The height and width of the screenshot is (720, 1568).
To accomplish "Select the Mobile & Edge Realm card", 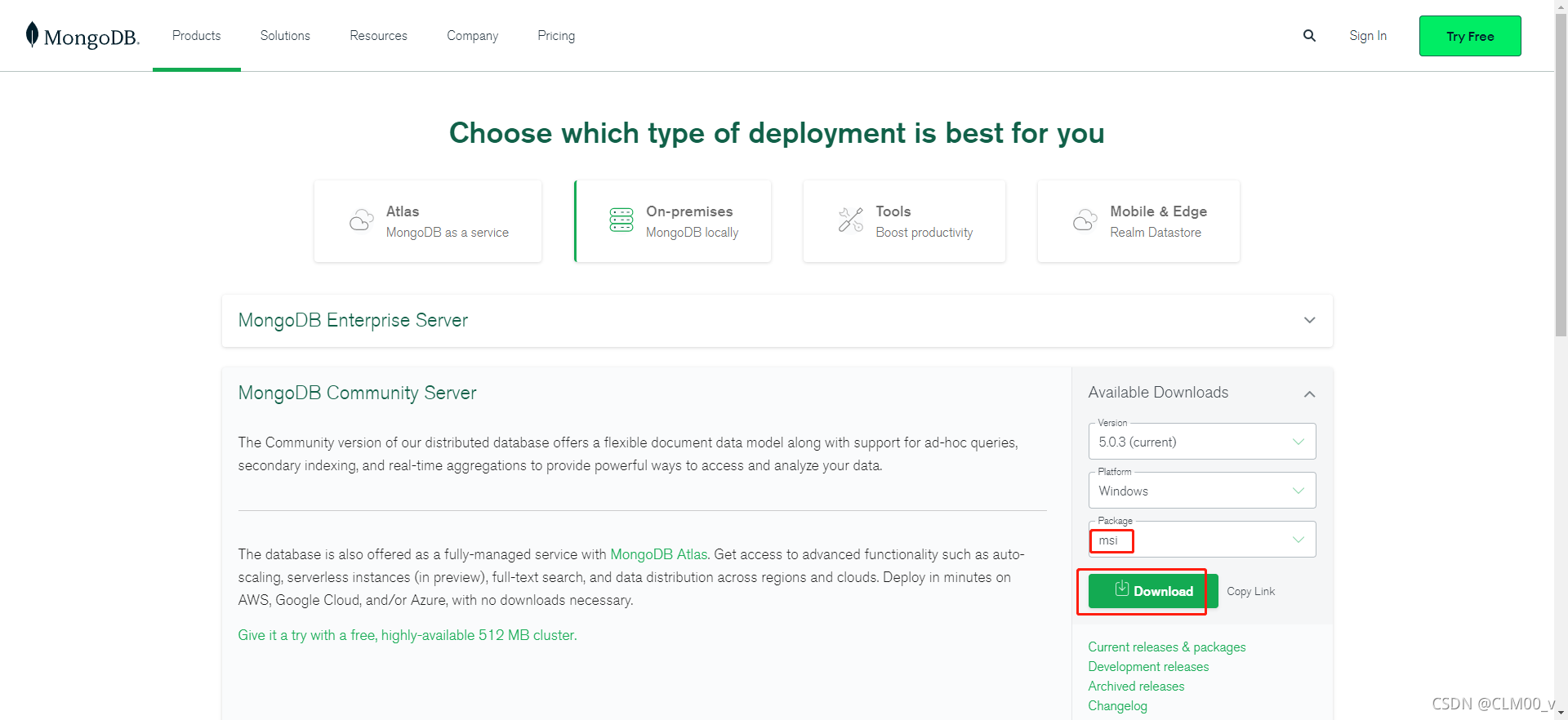I will coord(1138,221).
